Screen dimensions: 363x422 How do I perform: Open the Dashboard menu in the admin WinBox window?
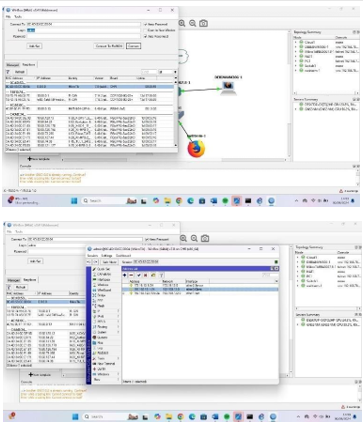pos(124,256)
